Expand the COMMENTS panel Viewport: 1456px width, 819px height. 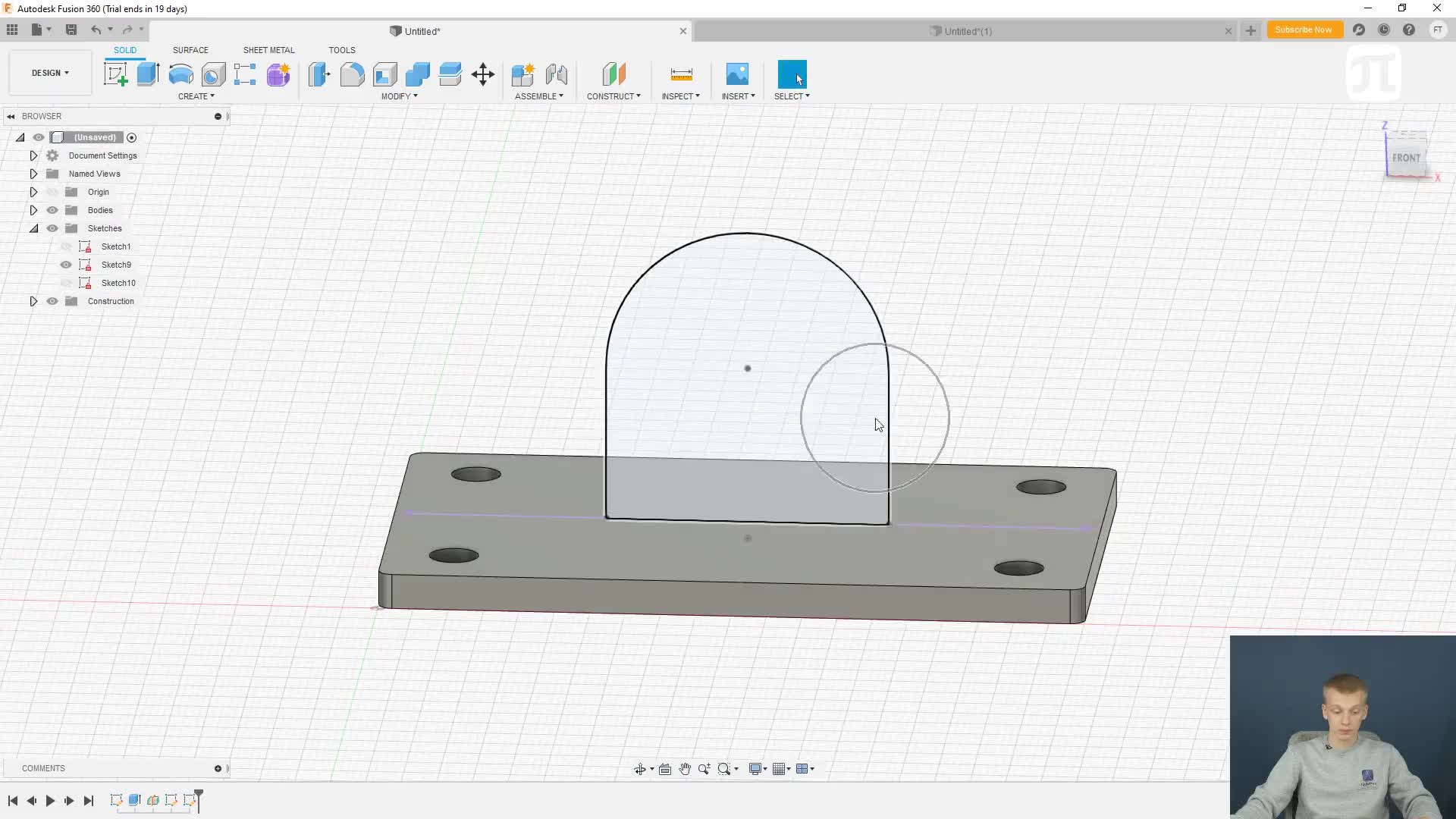coord(218,768)
